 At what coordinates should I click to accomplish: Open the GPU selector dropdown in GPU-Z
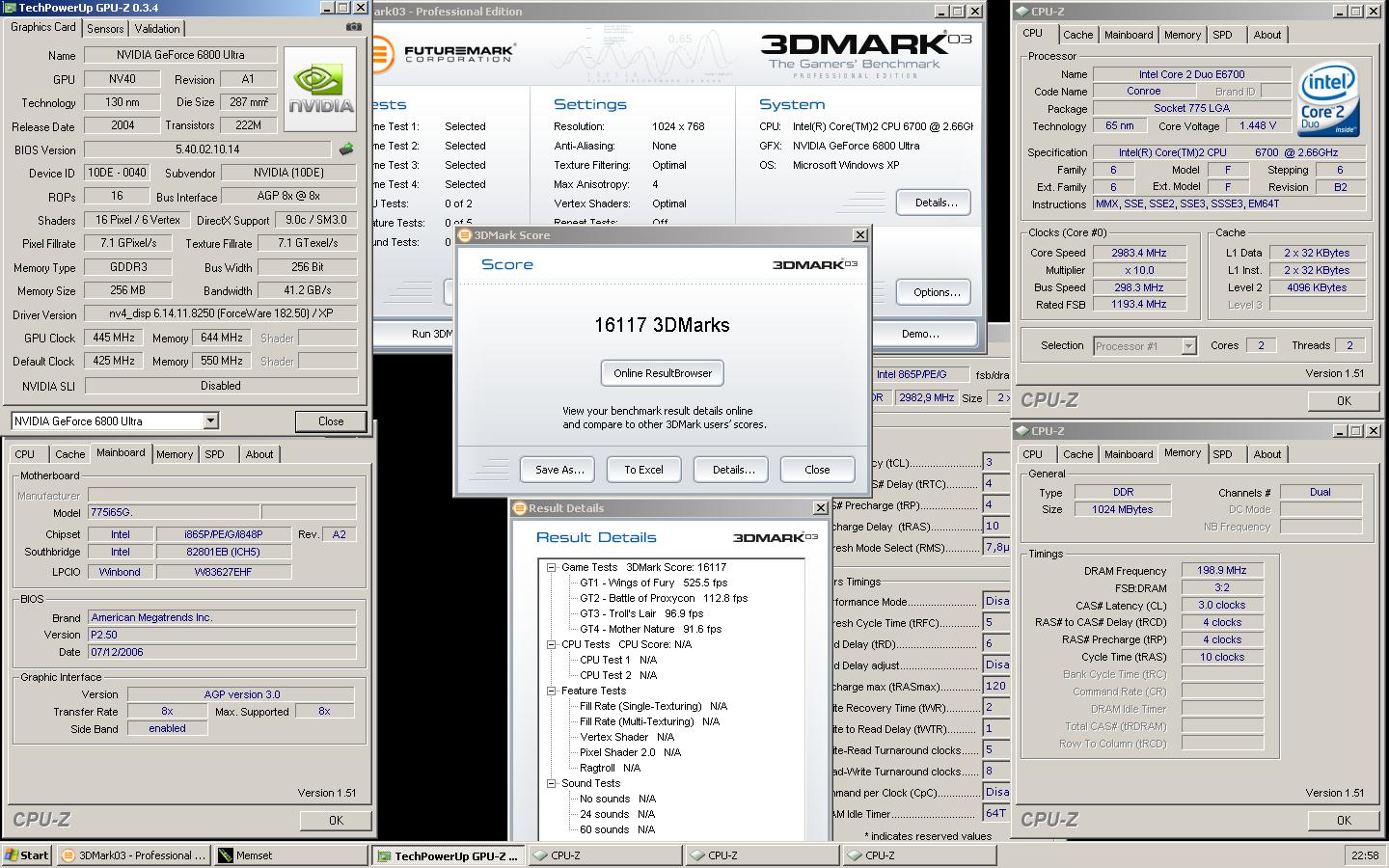coord(211,420)
